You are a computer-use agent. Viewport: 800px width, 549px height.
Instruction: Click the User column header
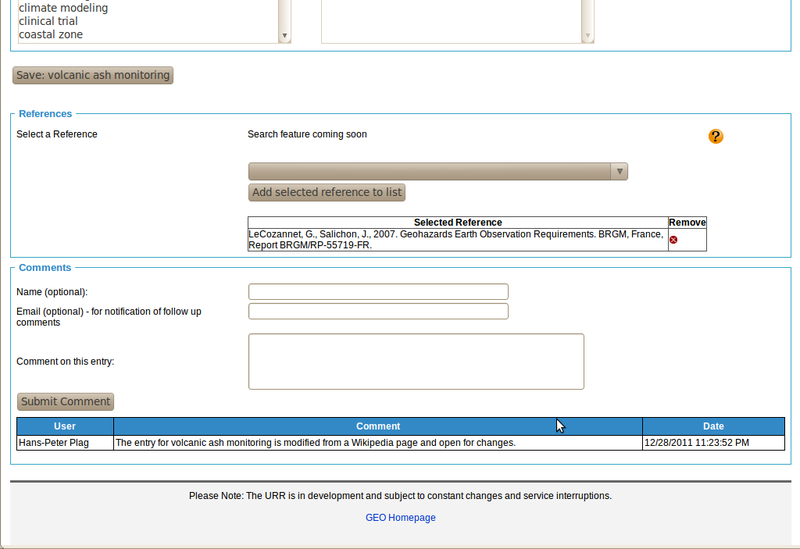[64, 426]
